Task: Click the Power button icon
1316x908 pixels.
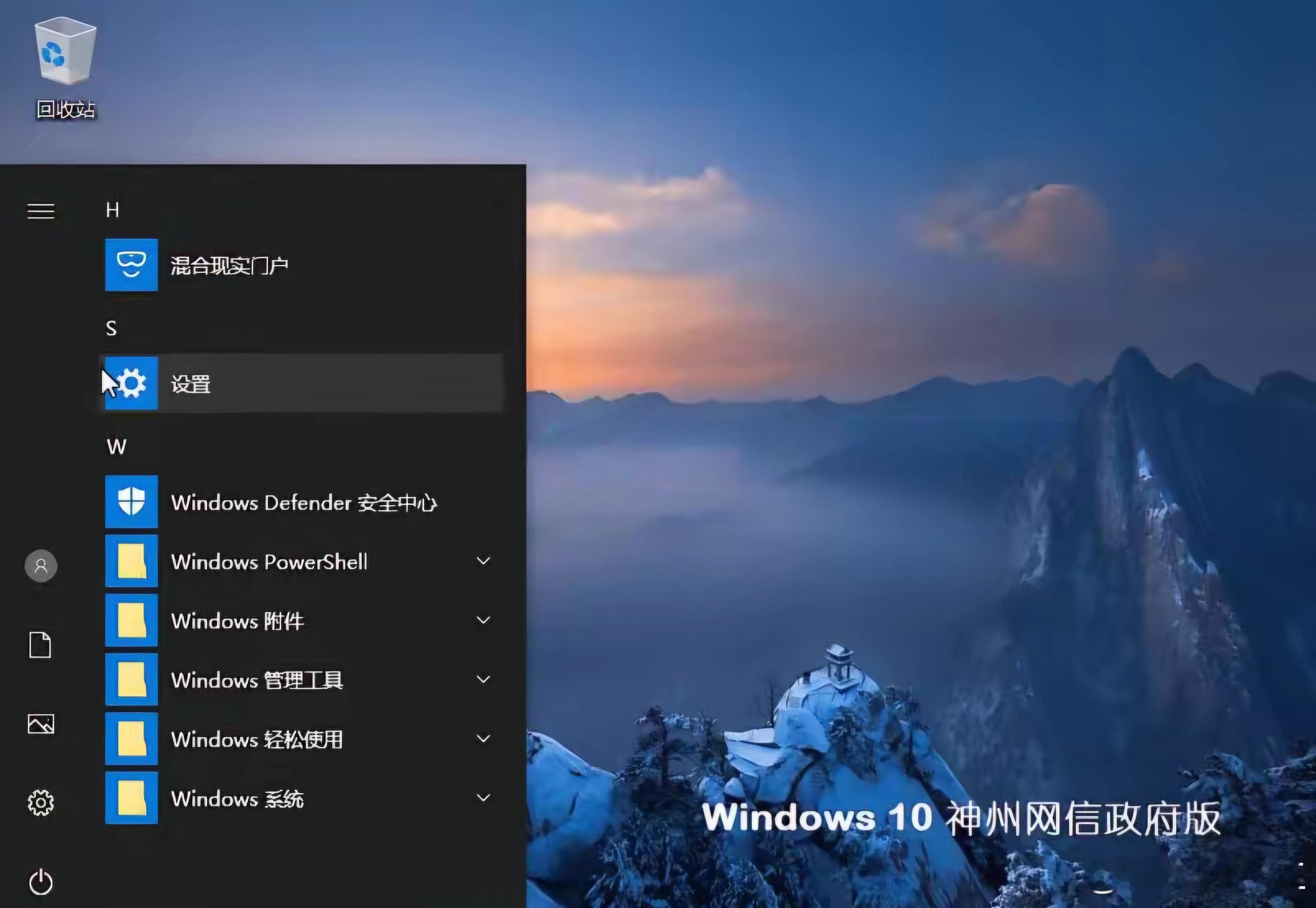Action: pos(41,883)
